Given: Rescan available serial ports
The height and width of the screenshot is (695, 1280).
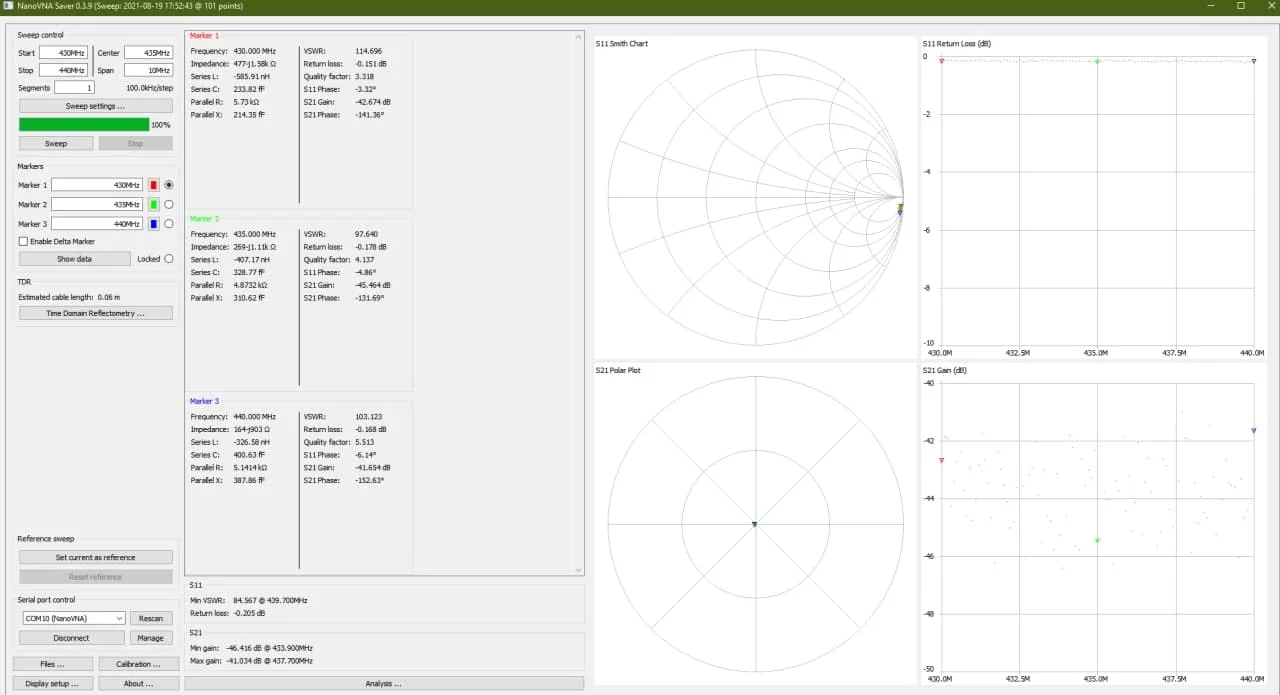Looking at the screenshot, I should coord(150,618).
